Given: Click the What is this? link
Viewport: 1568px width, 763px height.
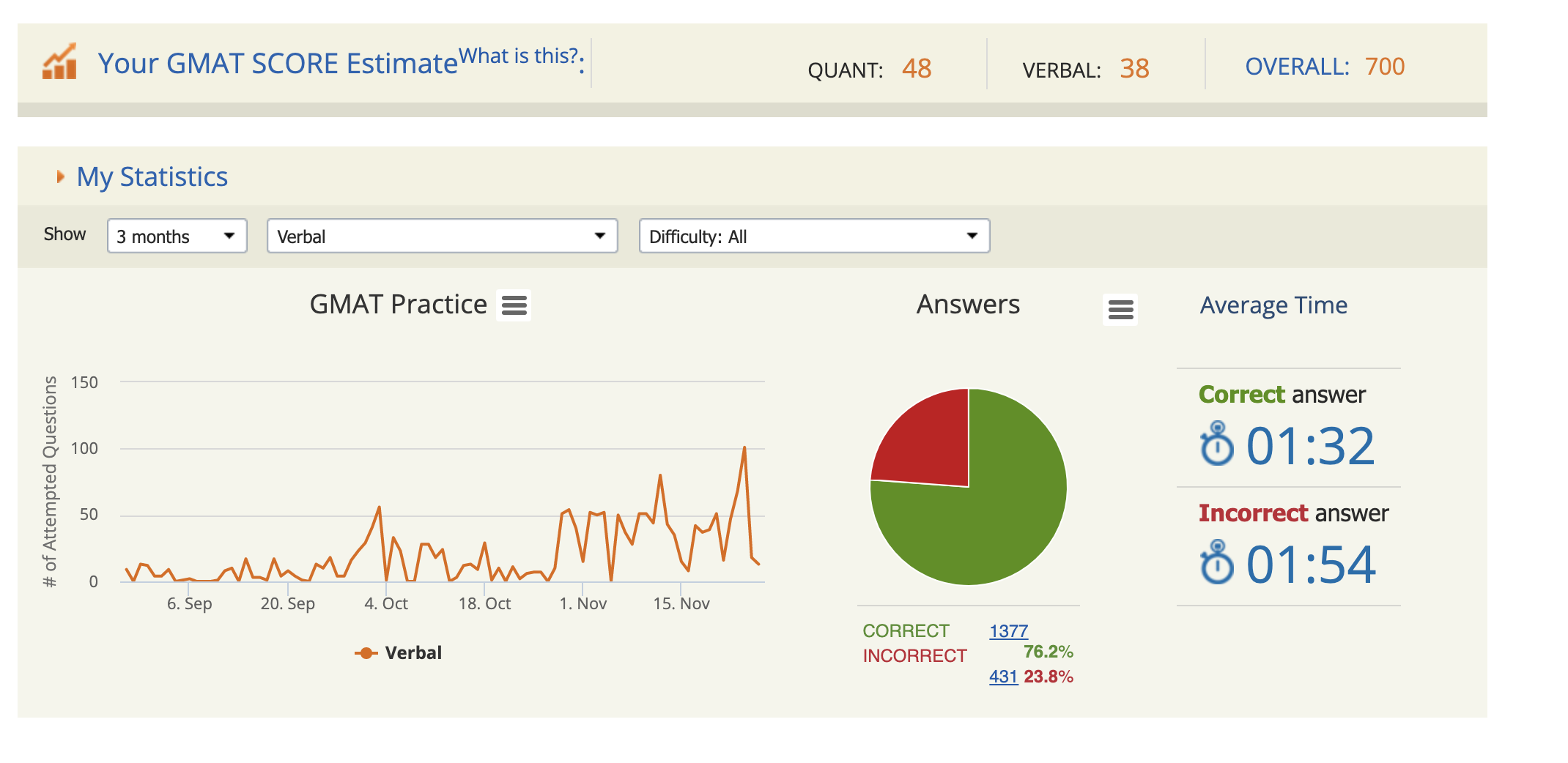Looking at the screenshot, I should [518, 56].
